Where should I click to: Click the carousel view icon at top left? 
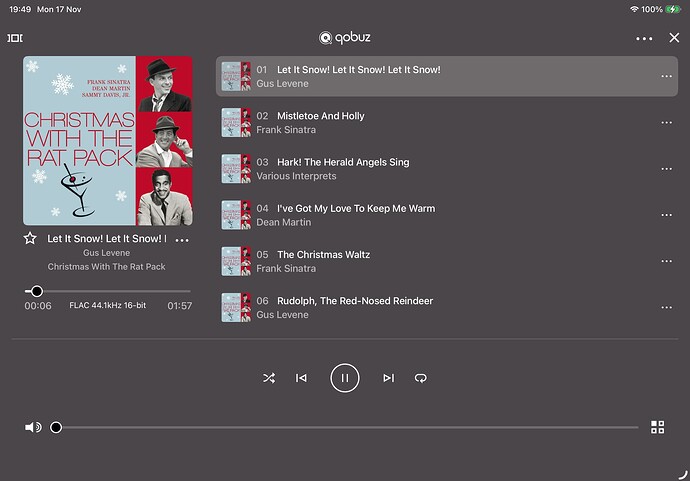pyautogui.click(x=15, y=38)
